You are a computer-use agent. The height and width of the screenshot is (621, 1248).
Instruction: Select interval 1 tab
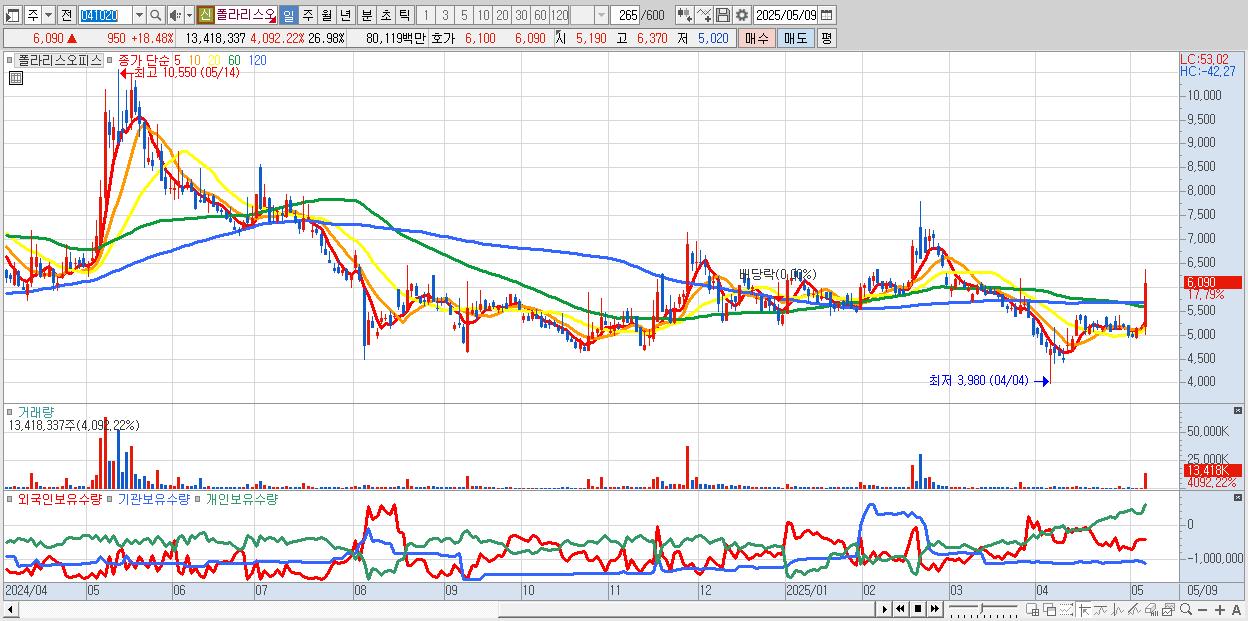(425, 15)
